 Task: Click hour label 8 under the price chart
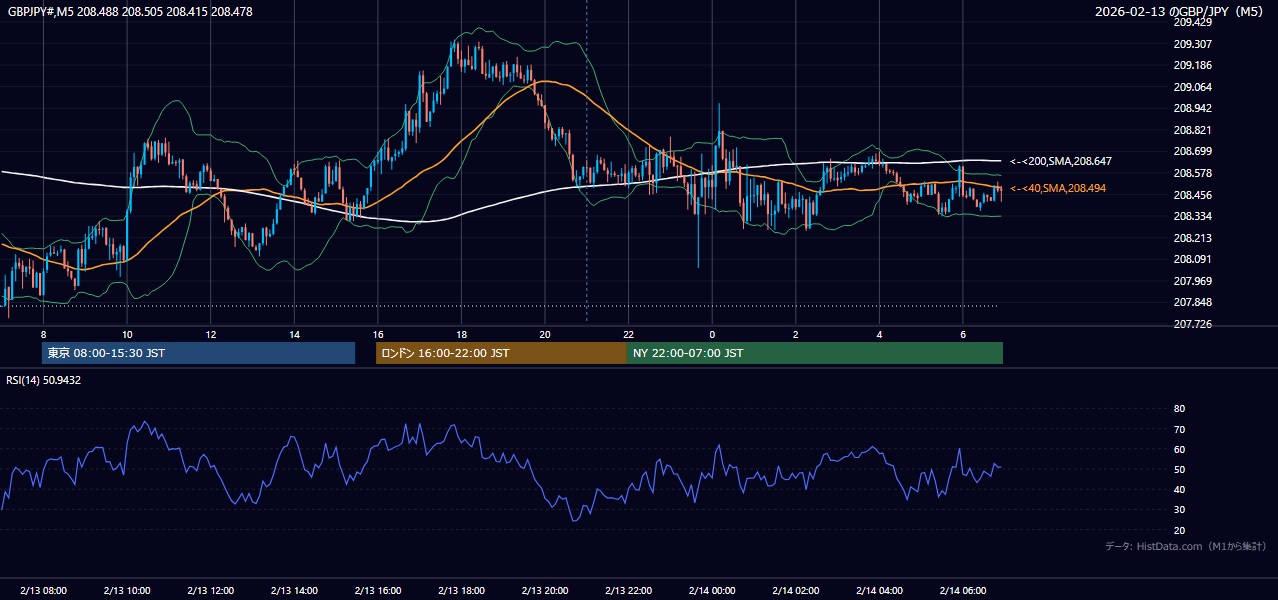coord(43,334)
